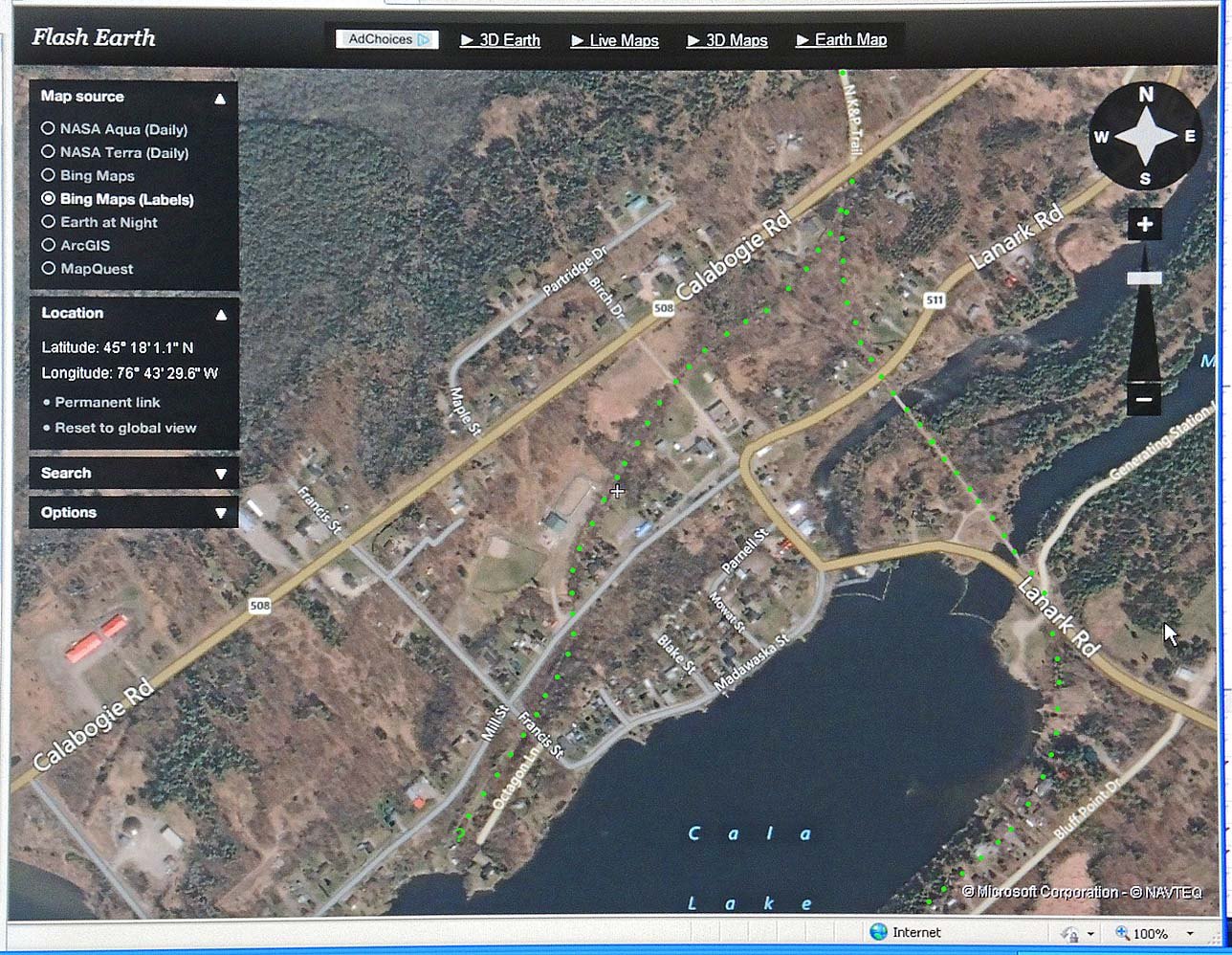Collapse the Map source panel
The image size is (1232, 955).
[x=220, y=98]
